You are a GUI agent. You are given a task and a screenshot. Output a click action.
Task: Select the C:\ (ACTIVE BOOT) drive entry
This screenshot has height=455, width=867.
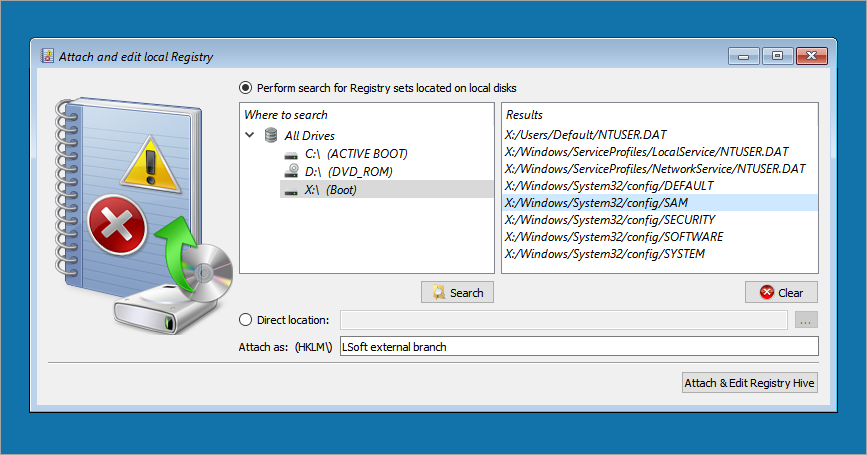coord(356,154)
